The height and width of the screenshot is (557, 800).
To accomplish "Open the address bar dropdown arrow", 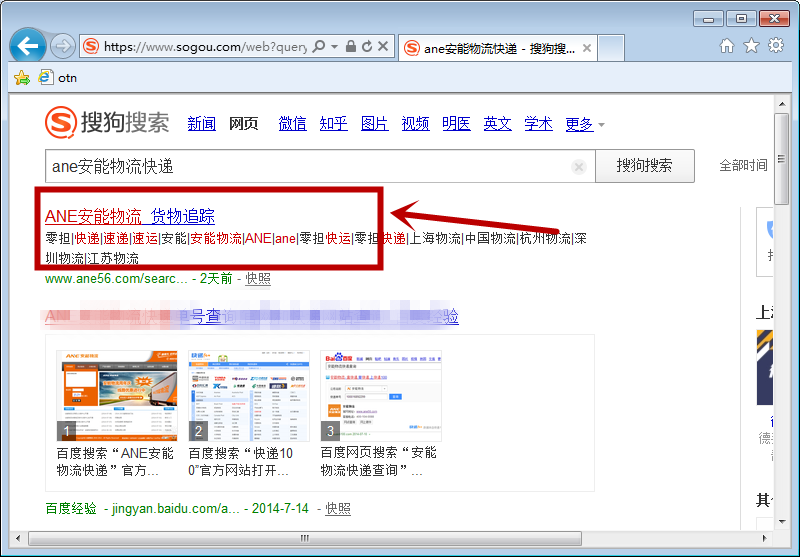I will (x=335, y=46).
